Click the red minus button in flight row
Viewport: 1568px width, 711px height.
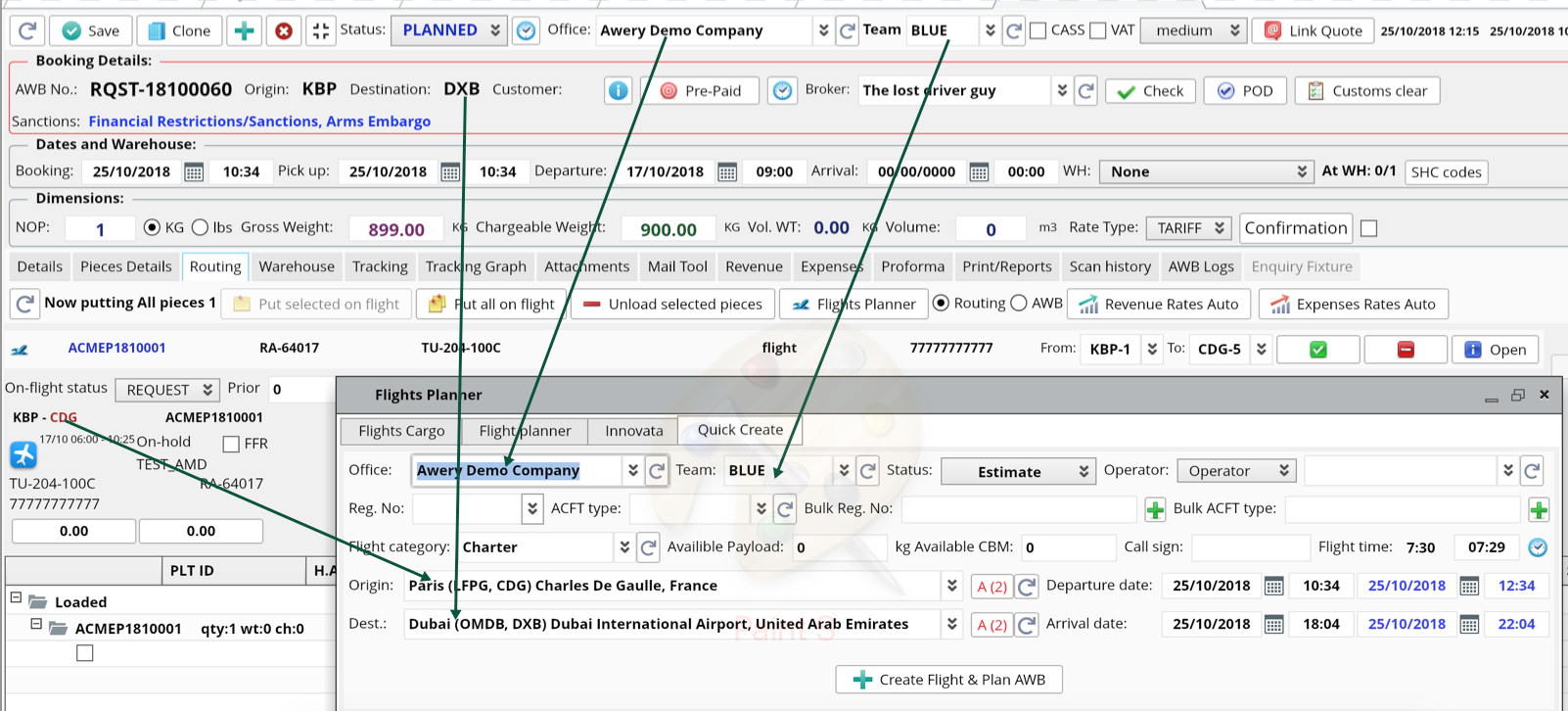click(x=1406, y=350)
